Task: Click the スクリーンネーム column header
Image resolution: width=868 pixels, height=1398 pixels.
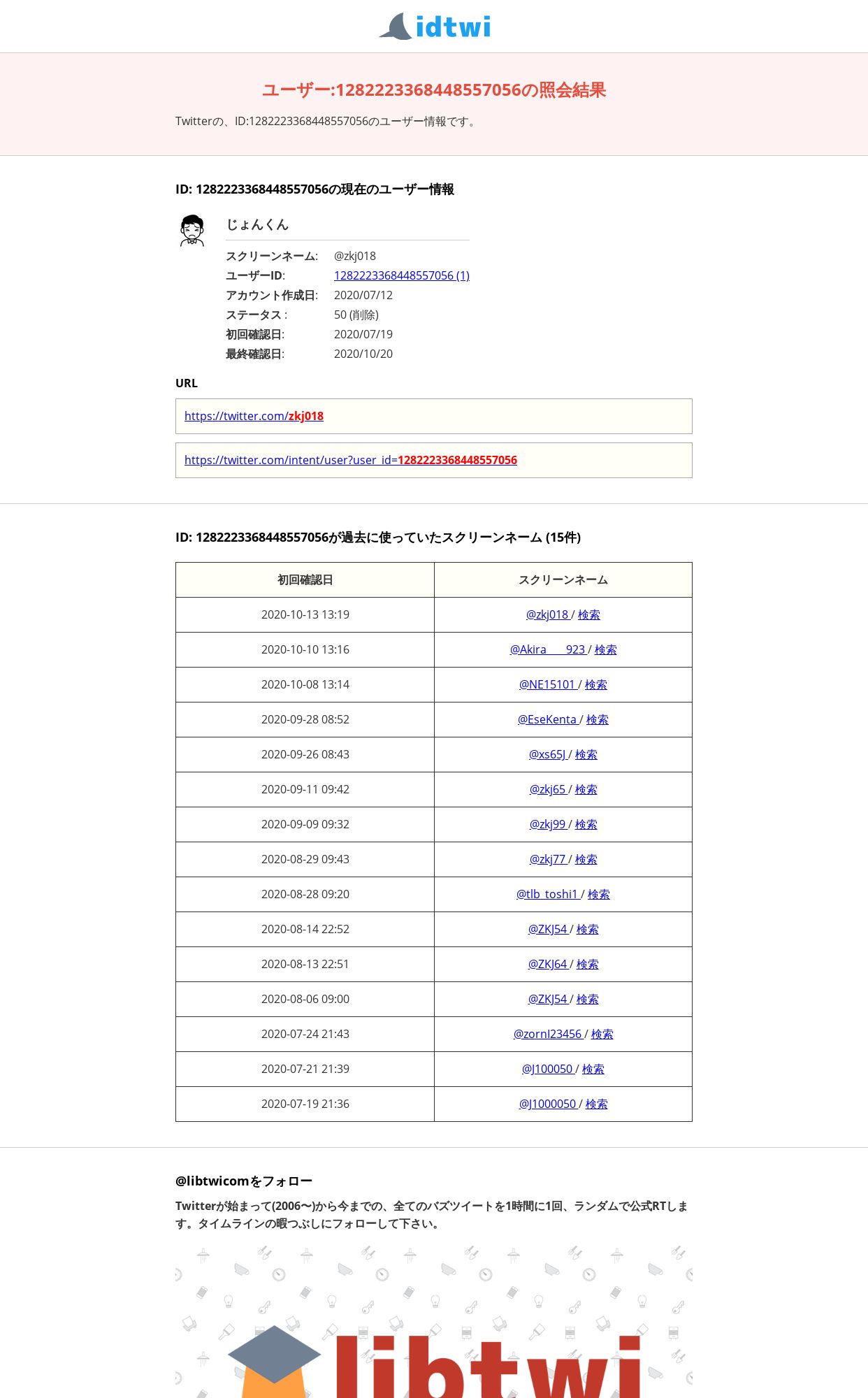Action: (563, 579)
